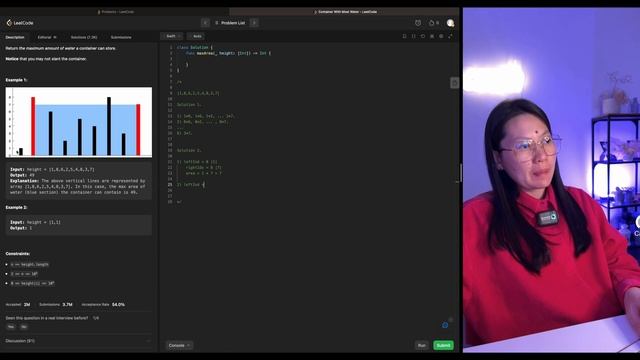Open the timer clock icon in header
640x360 pixels.
[x=418, y=23]
